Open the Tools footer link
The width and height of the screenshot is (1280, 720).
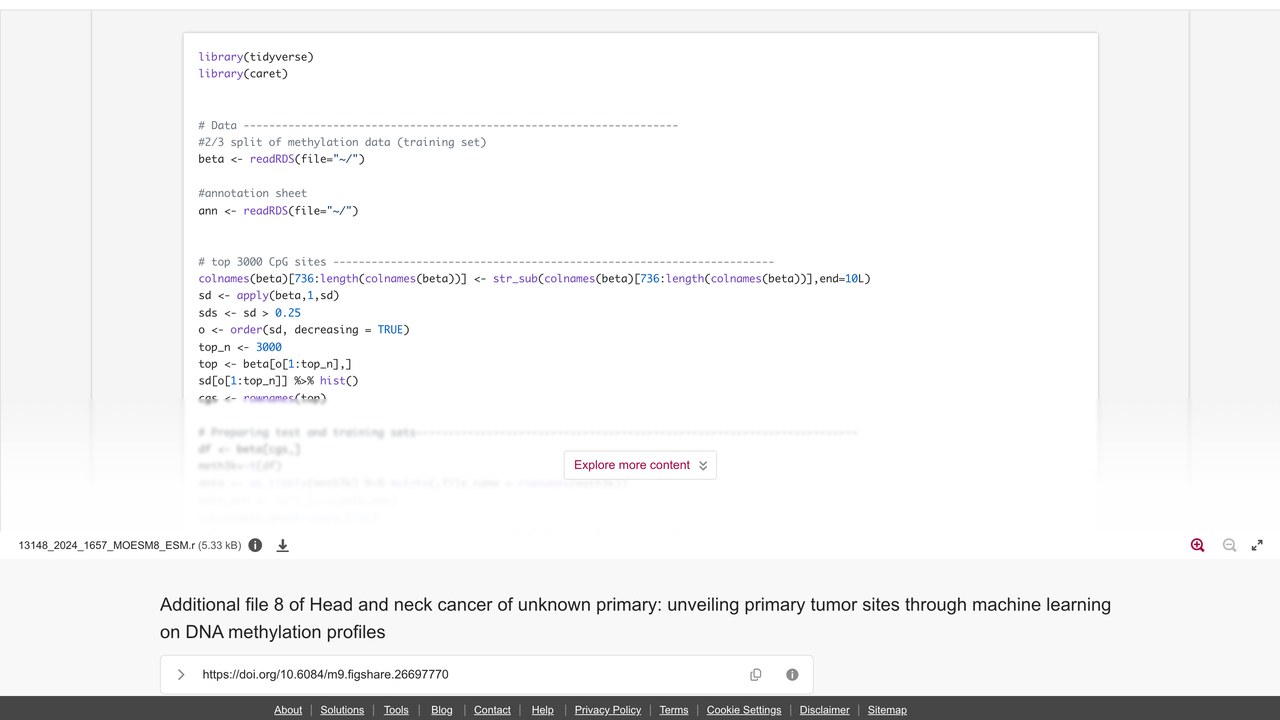point(396,710)
